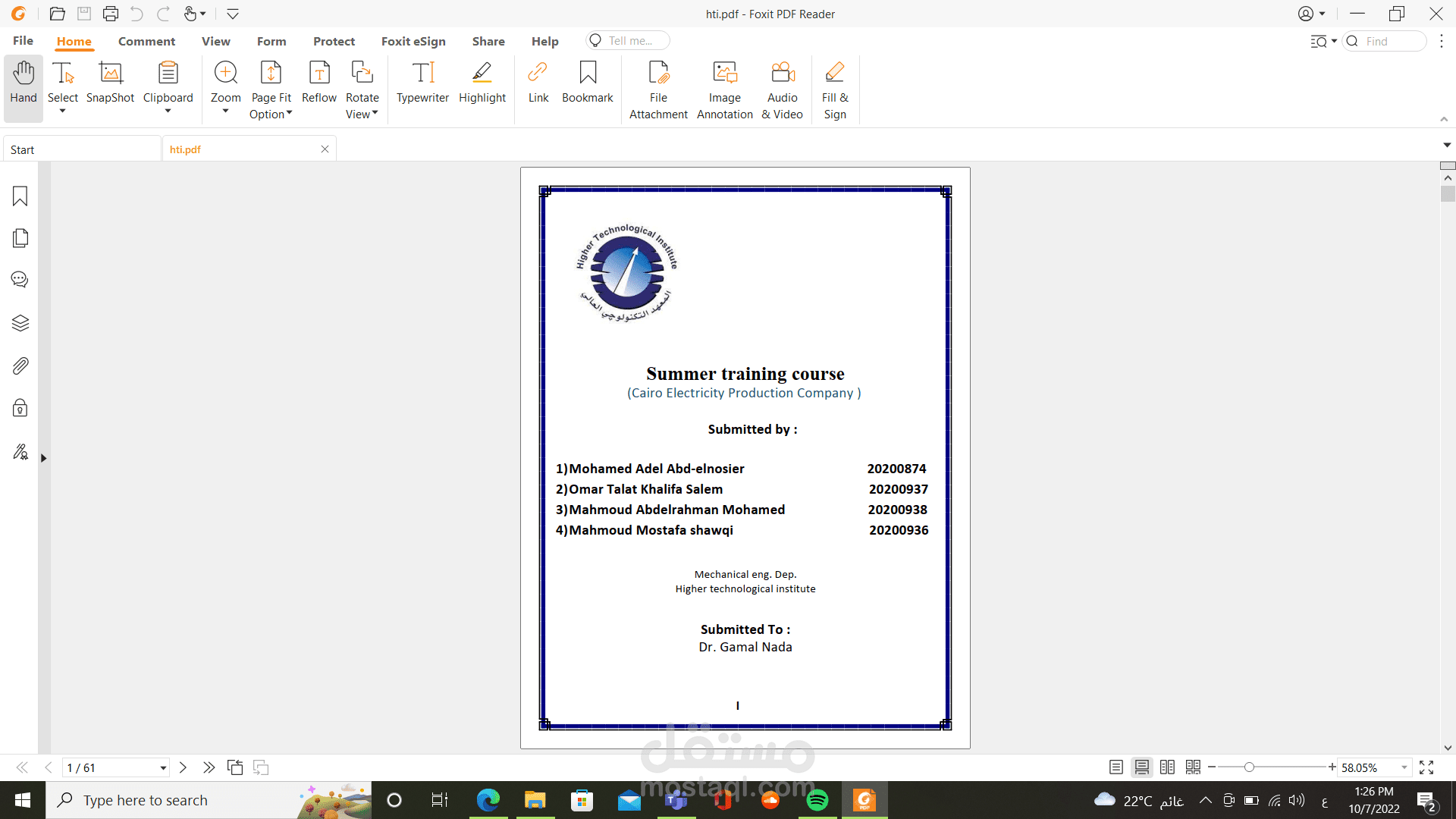Screen dimensions: 1456x819
Task: Expand the Zoom dropdown arrow
Action: [225, 111]
